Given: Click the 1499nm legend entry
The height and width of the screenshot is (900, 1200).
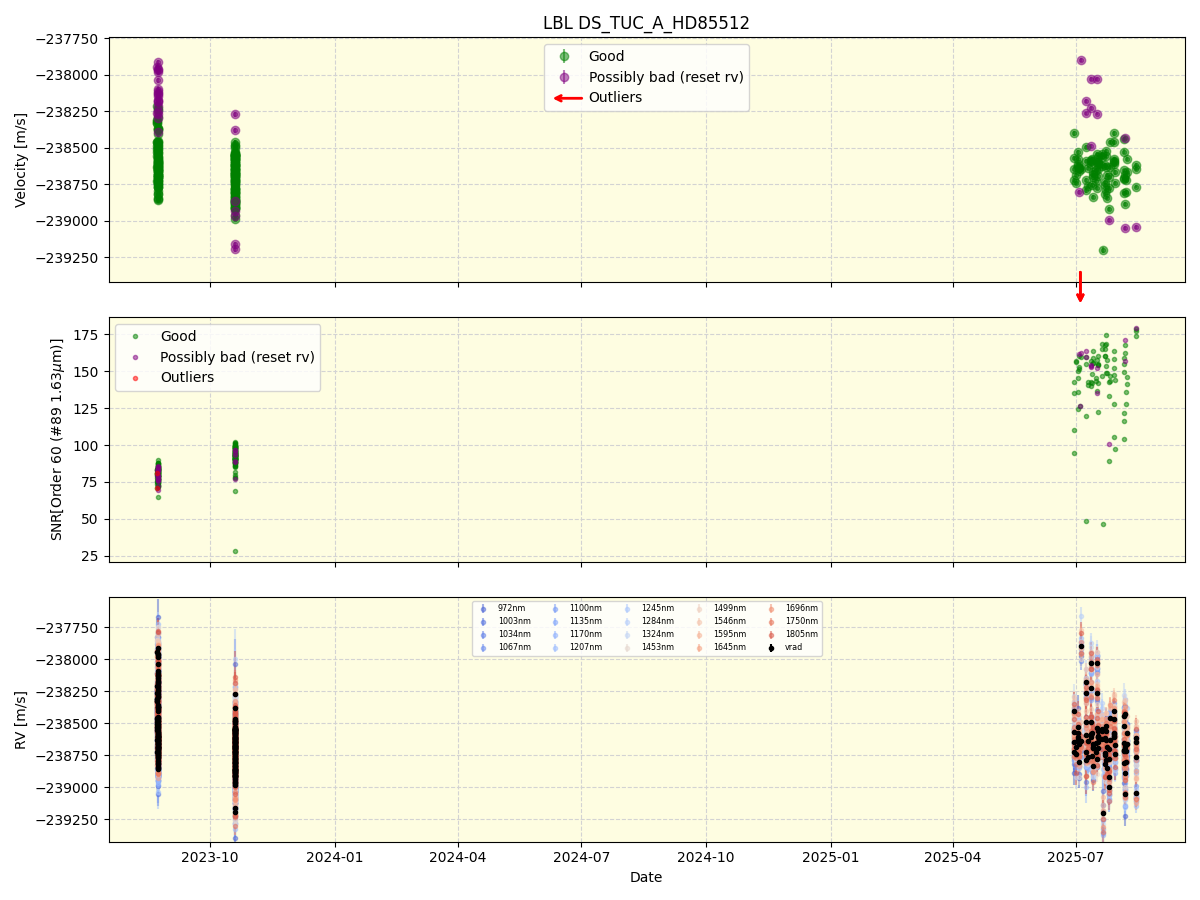Looking at the screenshot, I should point(730,608).
